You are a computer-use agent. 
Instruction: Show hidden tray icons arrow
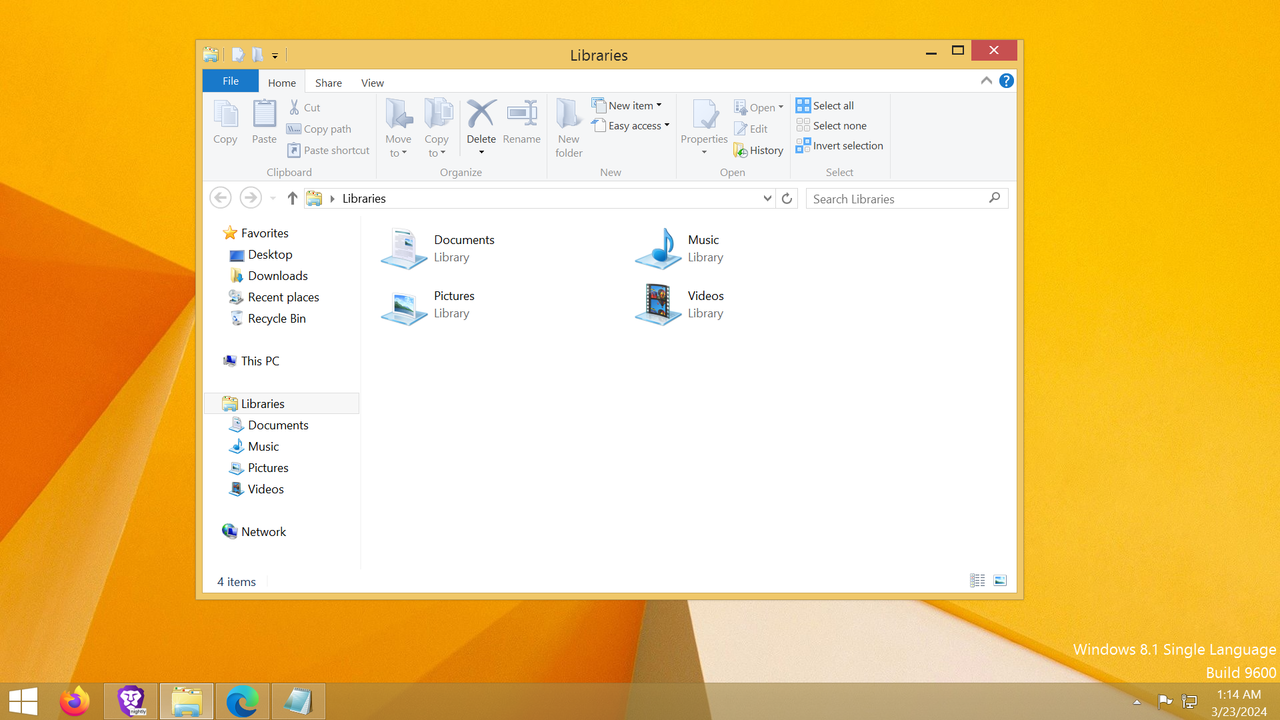pyautogui.click(x=1137, y=702)
